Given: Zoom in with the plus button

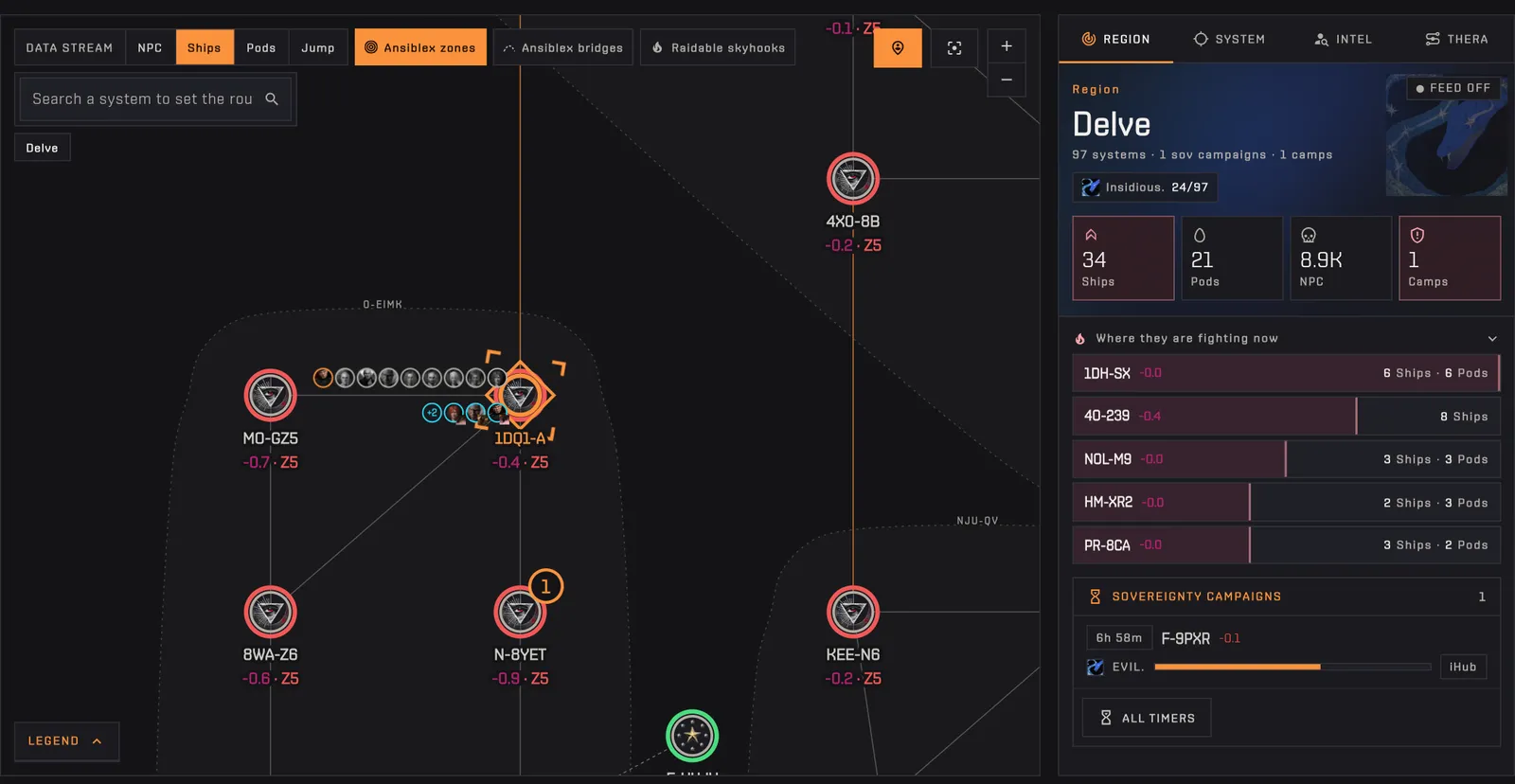Looking at the screenshot, I should (x=1007, y=45).
